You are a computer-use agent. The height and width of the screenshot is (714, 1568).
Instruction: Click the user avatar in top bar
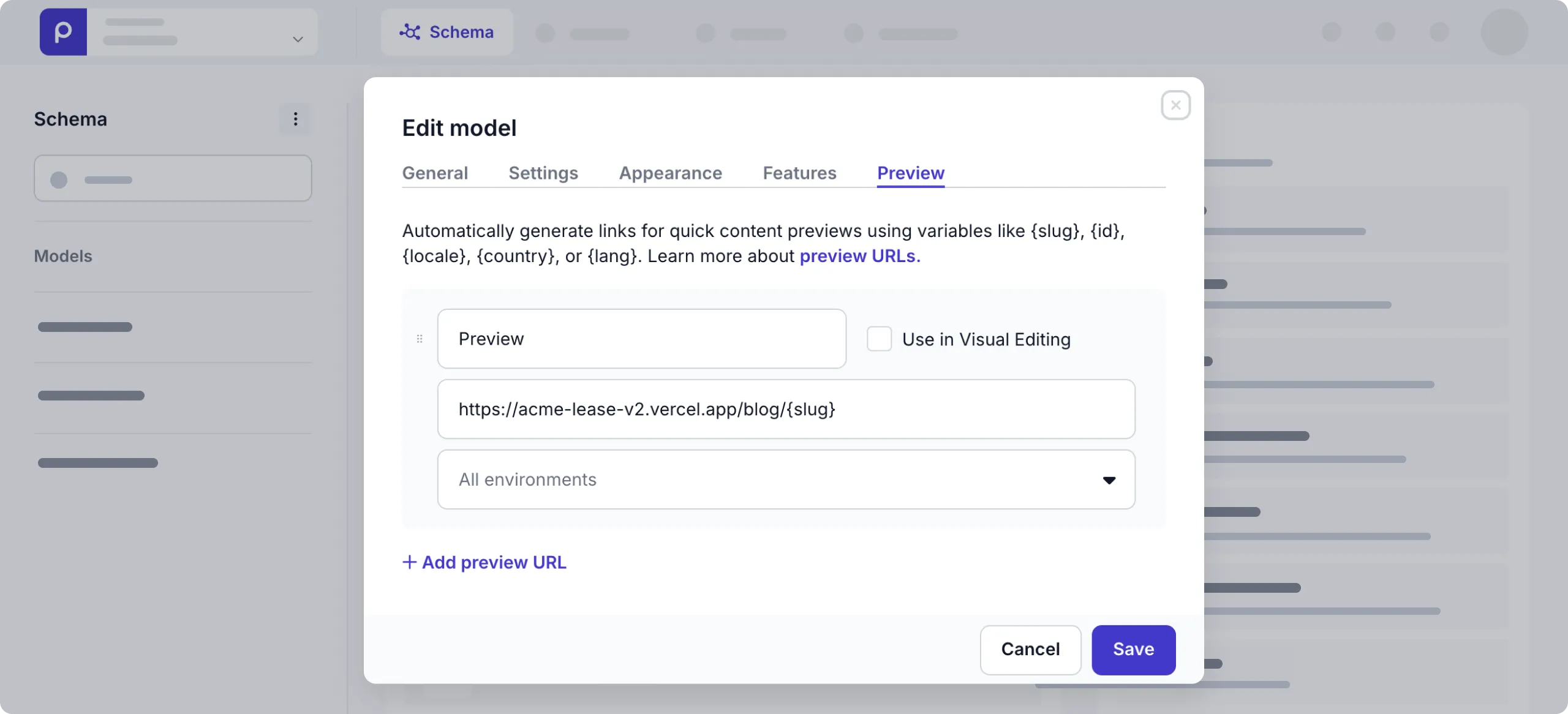point(1504,32)
